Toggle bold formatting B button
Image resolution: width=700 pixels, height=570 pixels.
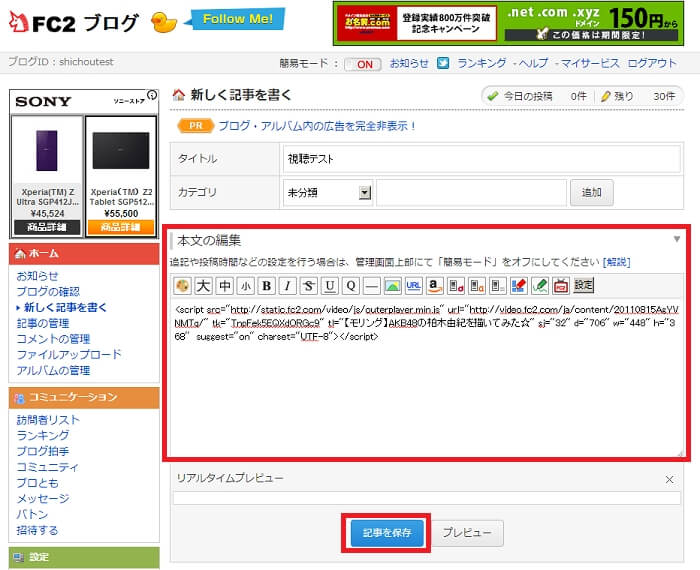[267, 286]
